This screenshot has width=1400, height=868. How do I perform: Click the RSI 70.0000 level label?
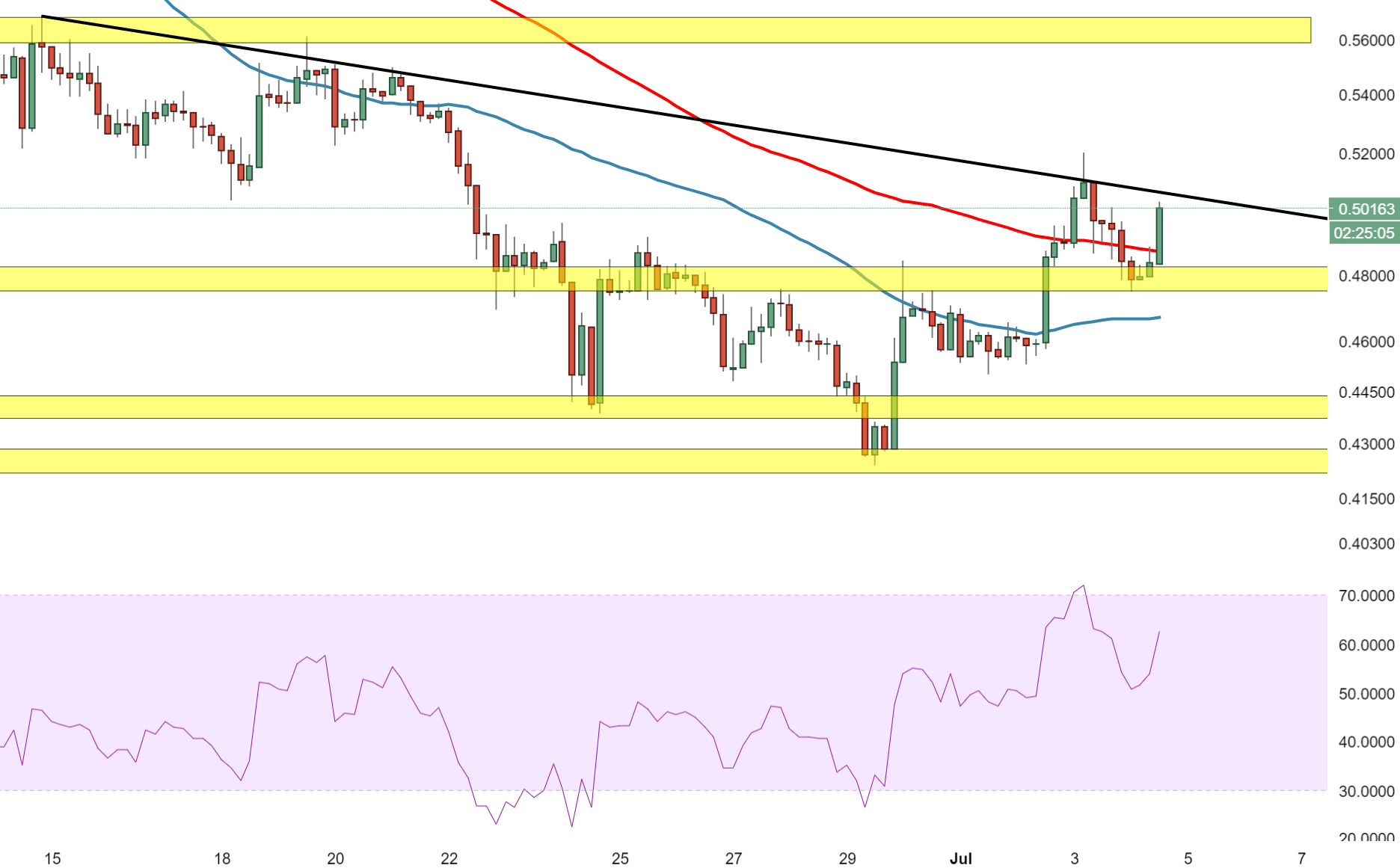pyautogui.click(x=1366, y=596)
